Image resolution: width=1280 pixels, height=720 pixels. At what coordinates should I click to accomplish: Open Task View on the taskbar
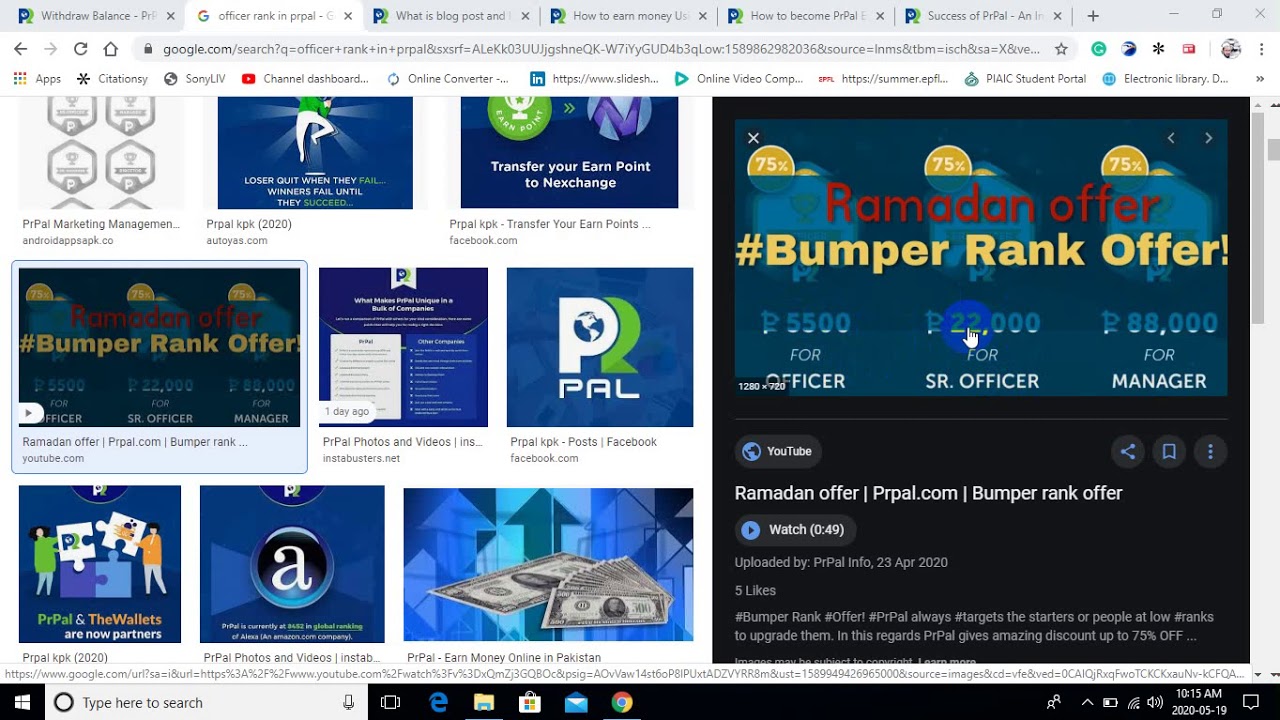click(391, 703)
